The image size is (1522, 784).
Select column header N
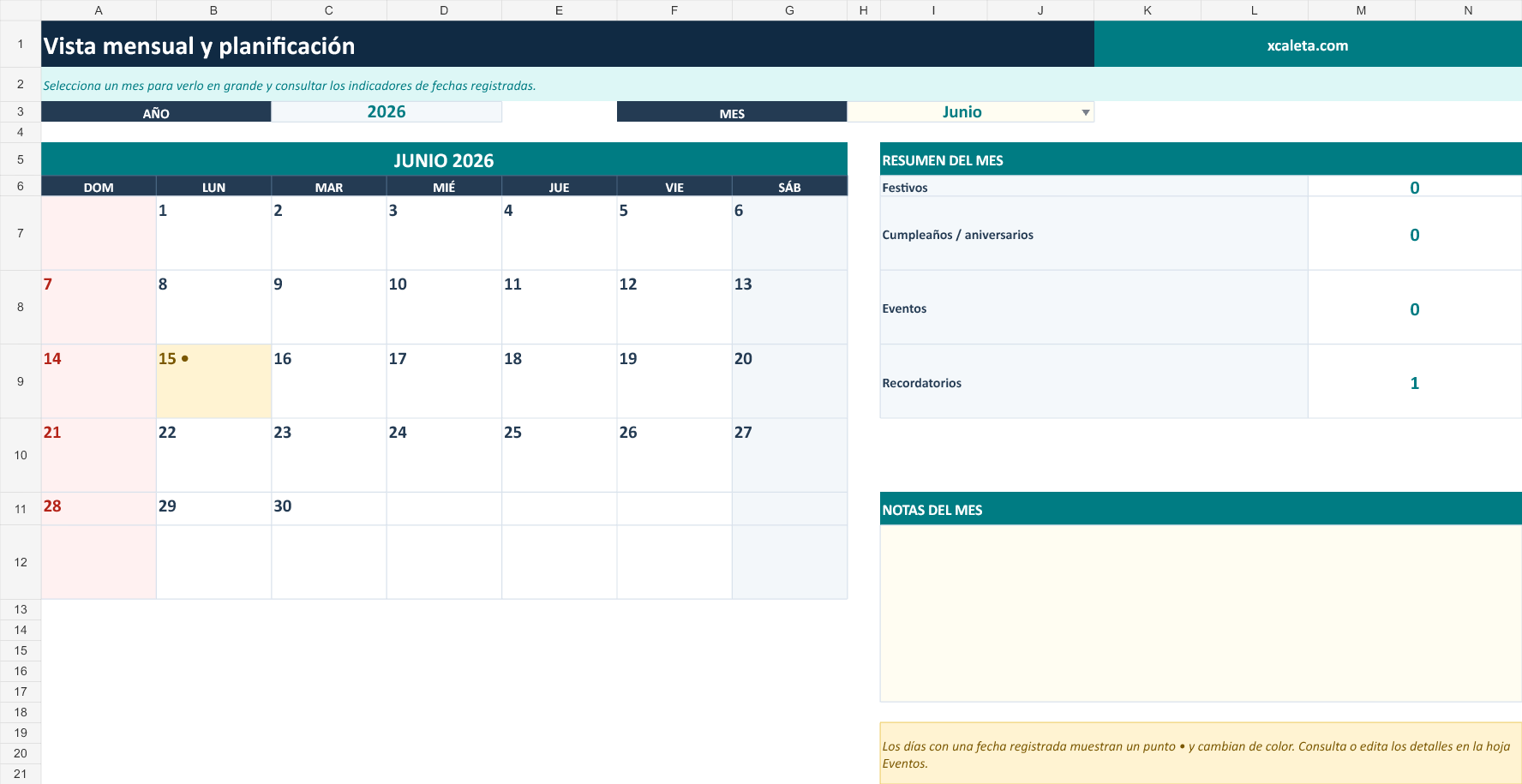click(x=1468, y=10)
